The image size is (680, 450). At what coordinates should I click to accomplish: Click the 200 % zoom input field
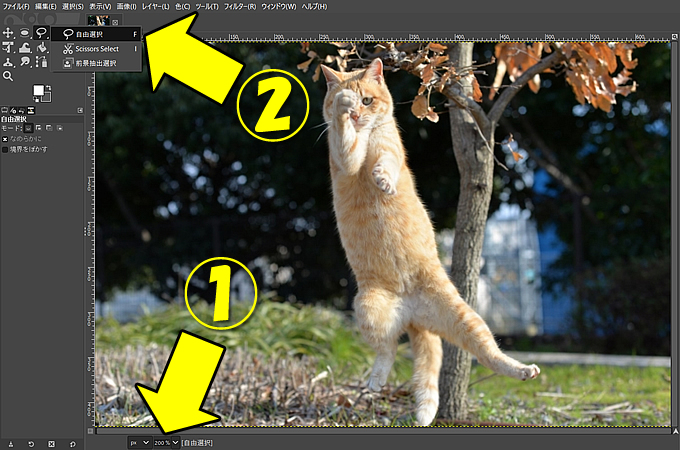click(x=162, y=443)
